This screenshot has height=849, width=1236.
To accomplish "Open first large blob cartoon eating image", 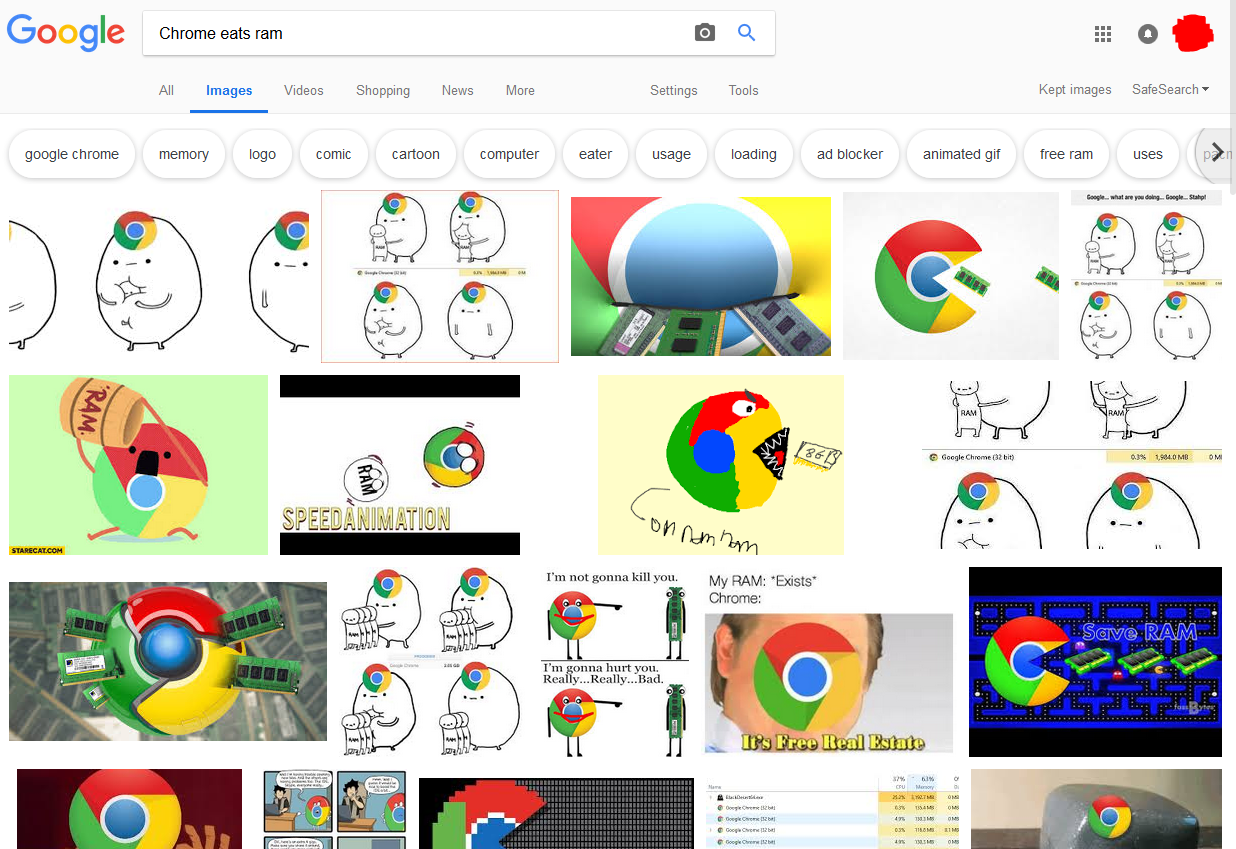I will pyautogui.click(x=159, y=276).
